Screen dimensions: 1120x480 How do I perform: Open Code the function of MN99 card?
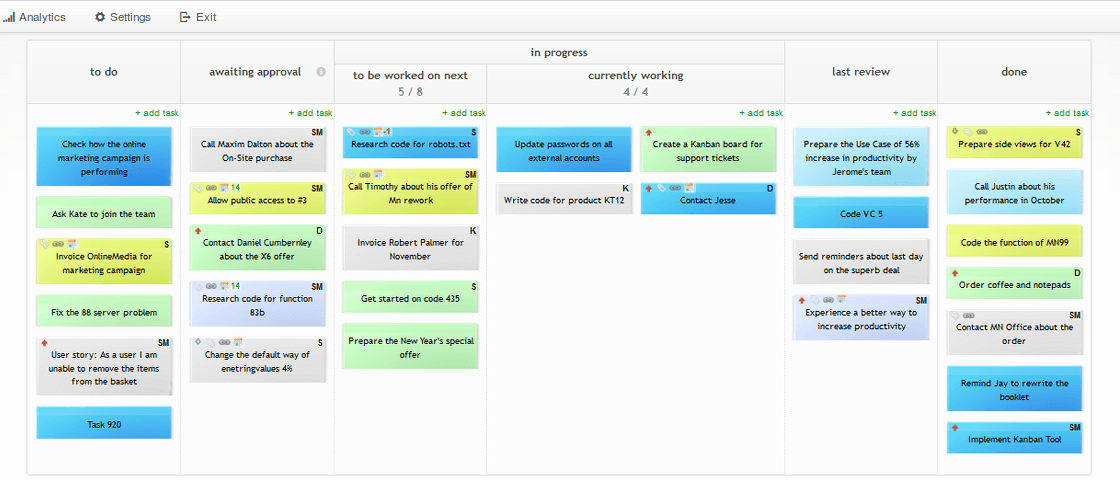tap(1014, 241)
